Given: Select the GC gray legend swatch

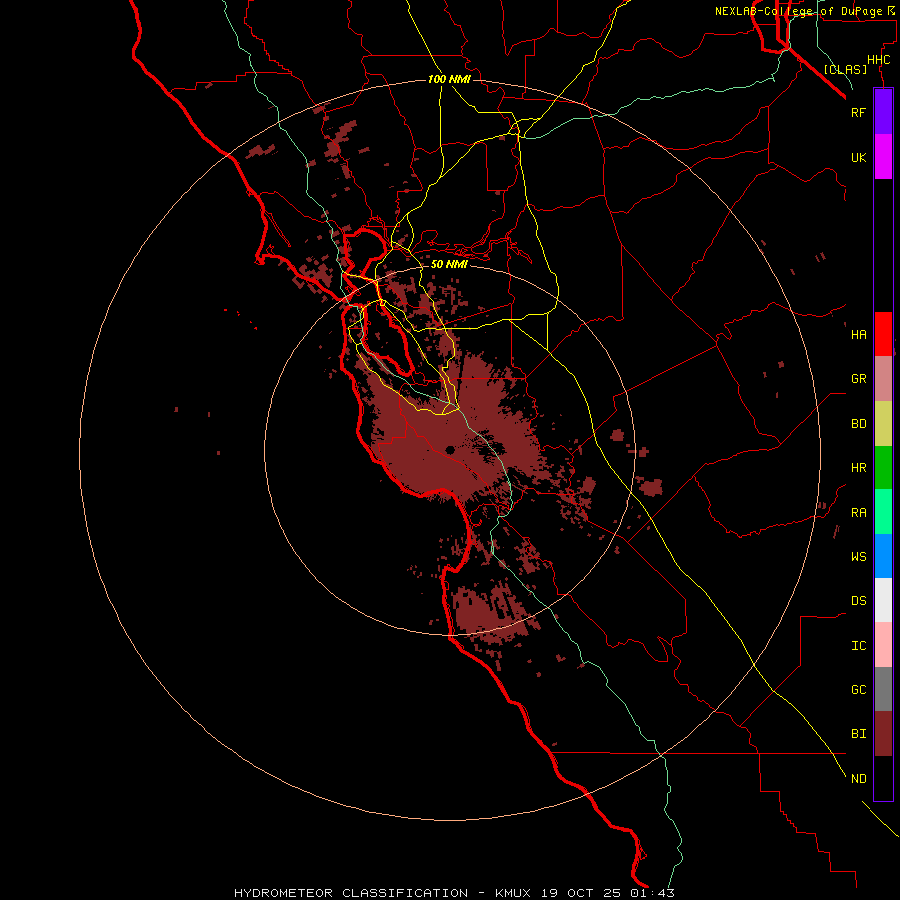Looking at the screenshot, I should point(883,689).
